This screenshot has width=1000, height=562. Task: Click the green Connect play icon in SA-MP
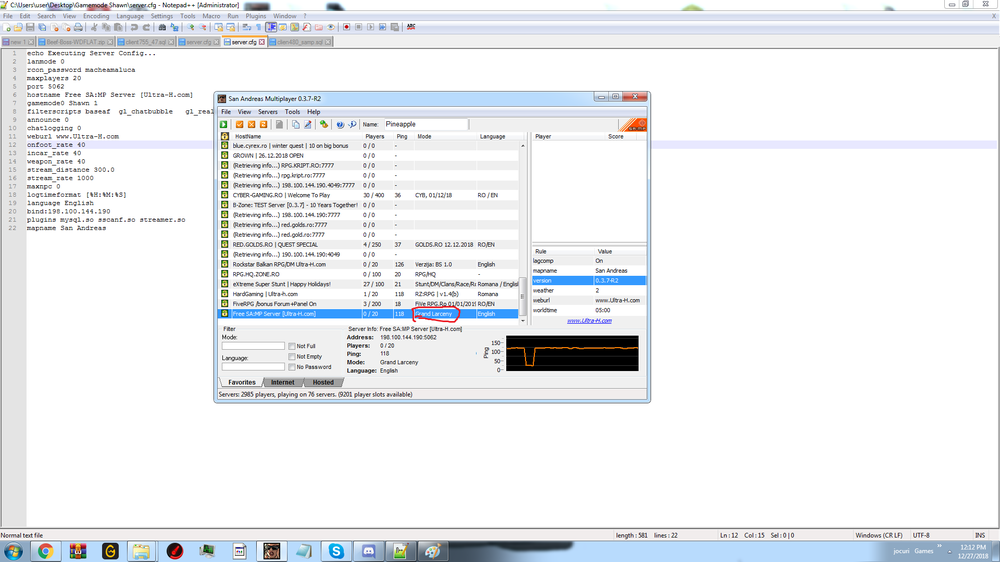[x=224, y=124]
